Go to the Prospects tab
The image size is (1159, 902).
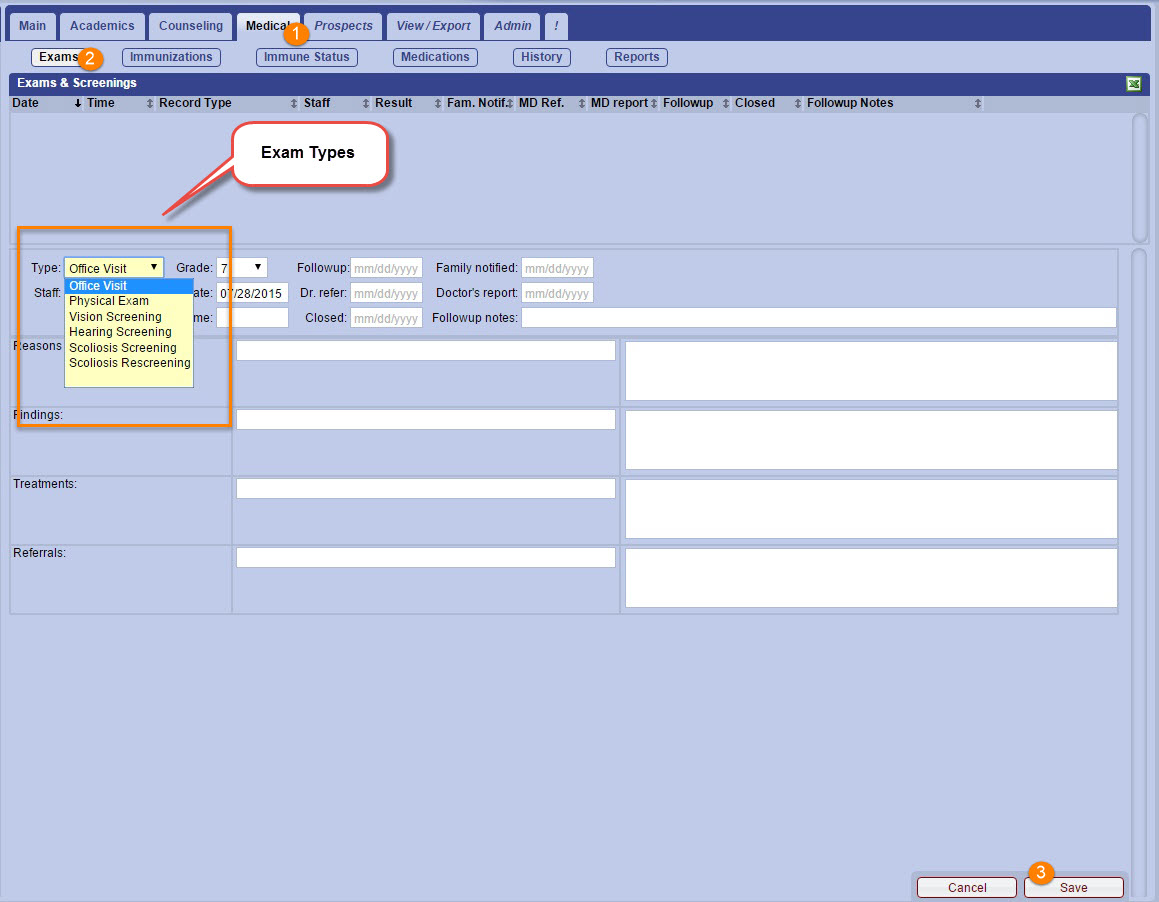tap(343, 26)
